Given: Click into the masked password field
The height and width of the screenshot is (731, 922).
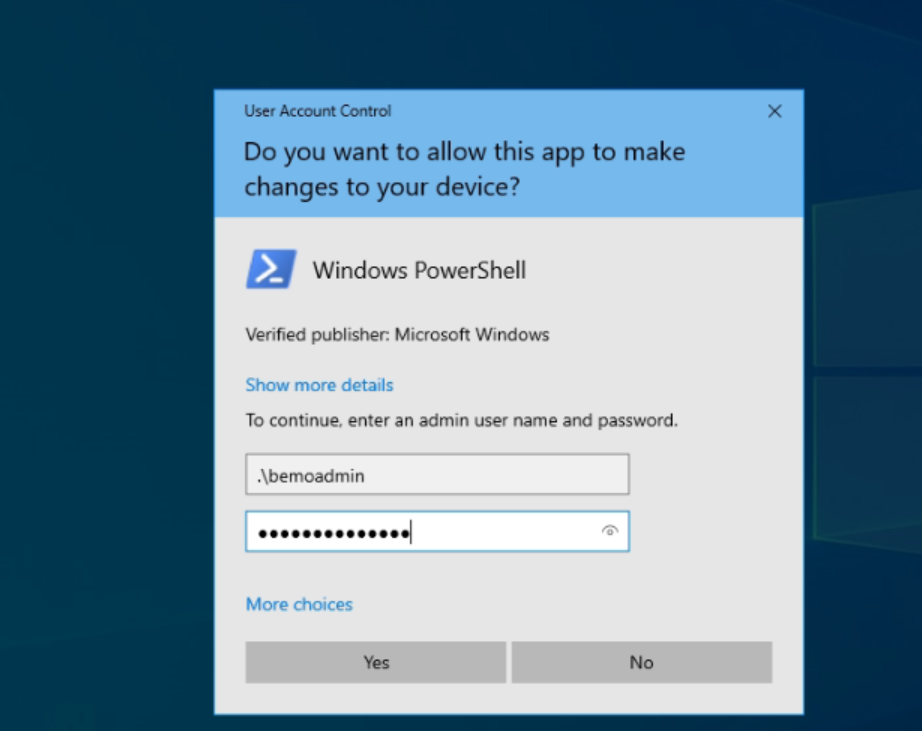Looking at the screenshot, I should [x=437, y=532].
